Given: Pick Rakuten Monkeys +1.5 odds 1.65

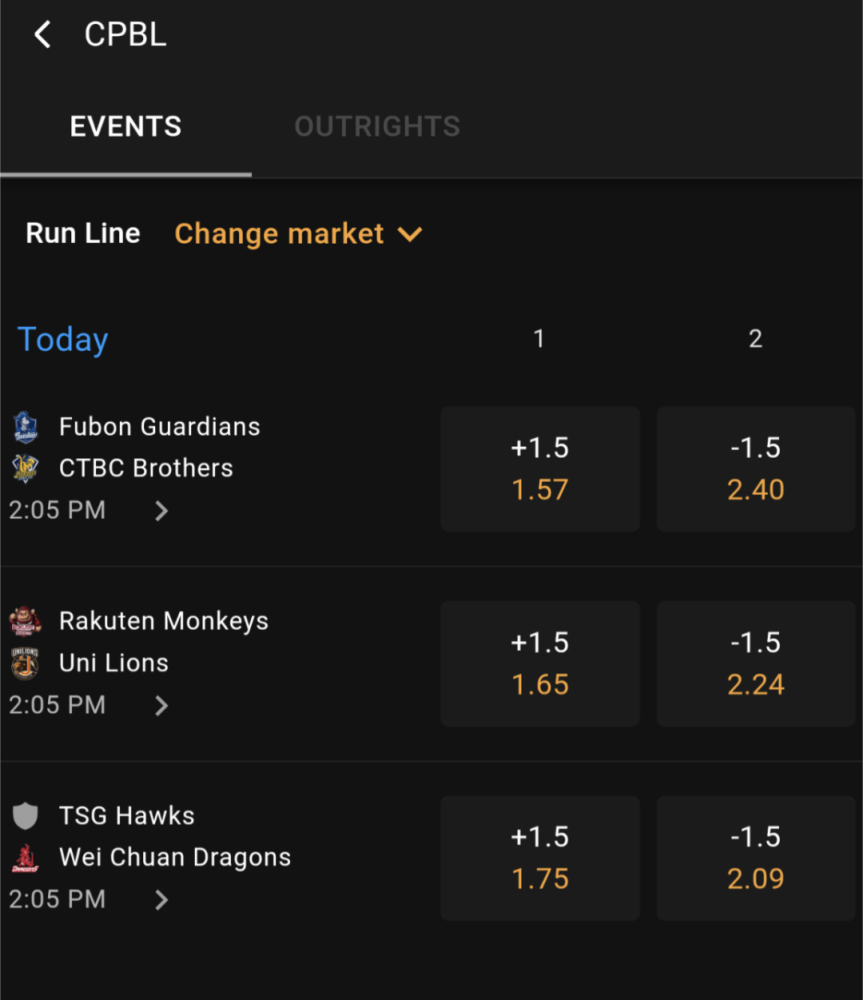Looking at the screenshot, I should (540, 663).
